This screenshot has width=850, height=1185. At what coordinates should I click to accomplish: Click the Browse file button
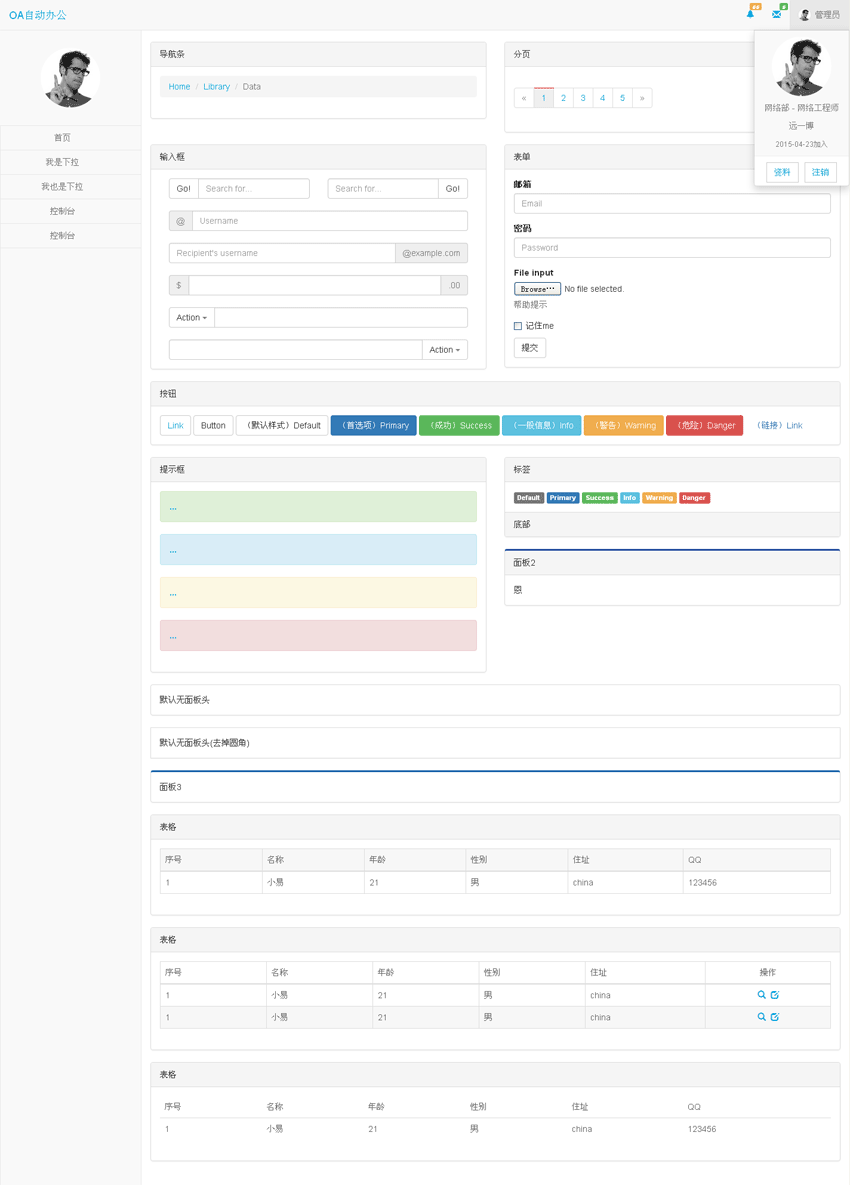[x=537, y=289]
